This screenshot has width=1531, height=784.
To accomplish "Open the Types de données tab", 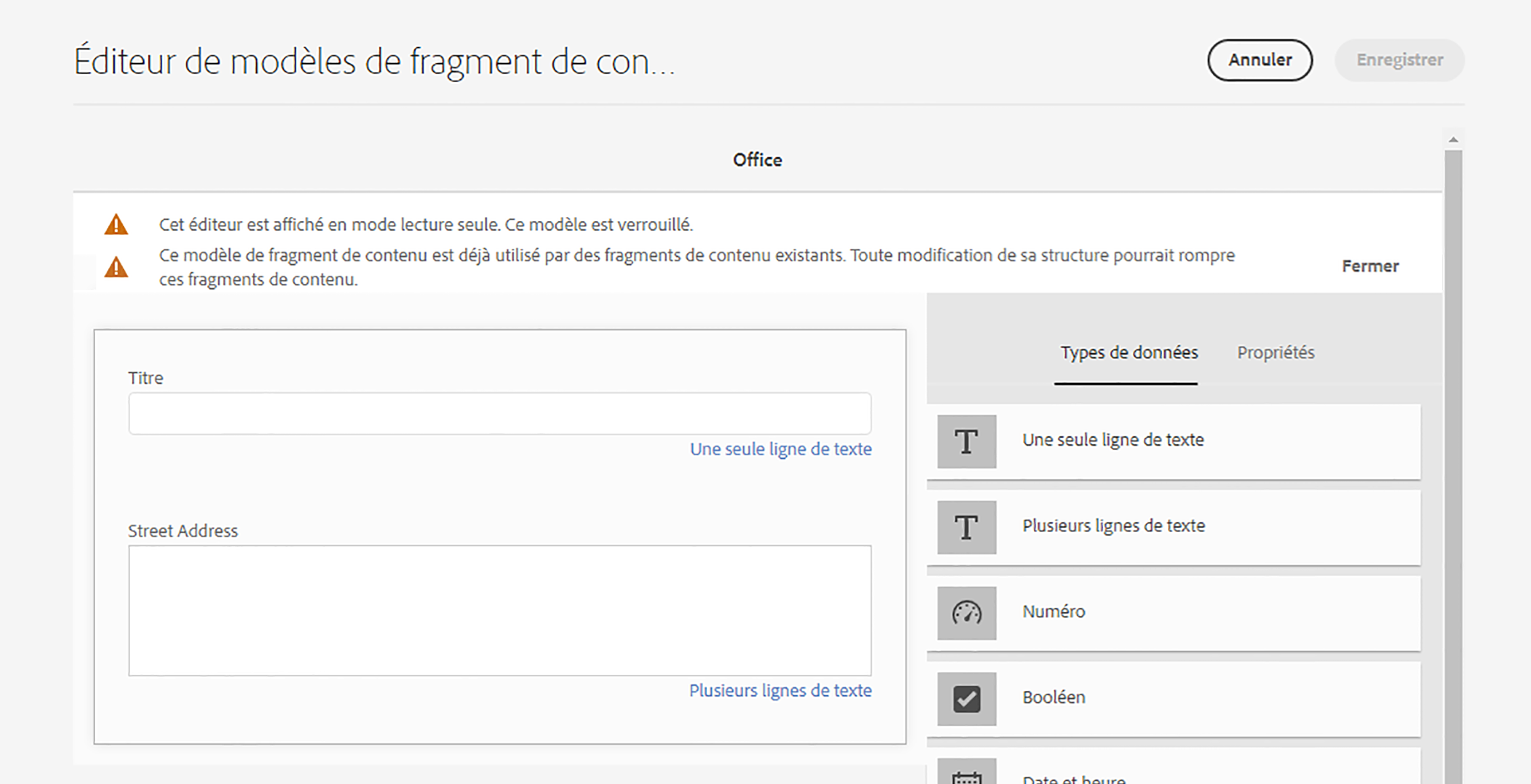I will pos(1129,352).
